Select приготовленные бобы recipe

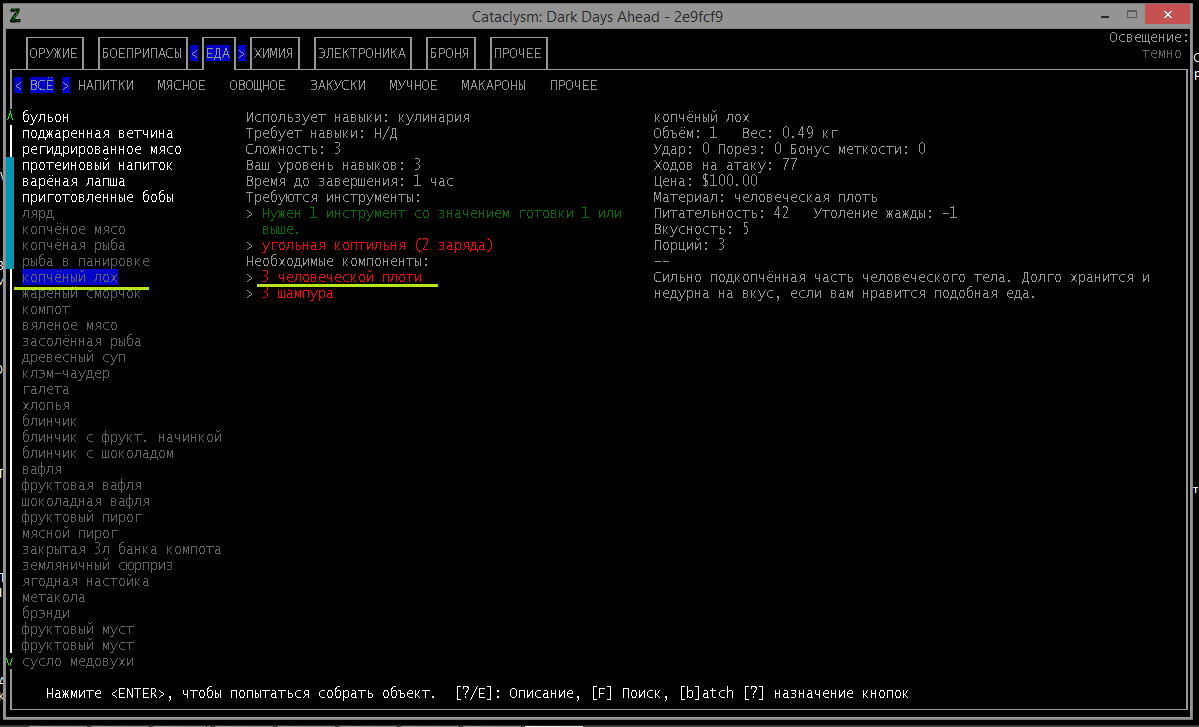pyautogui.click(x=98, y=197)
